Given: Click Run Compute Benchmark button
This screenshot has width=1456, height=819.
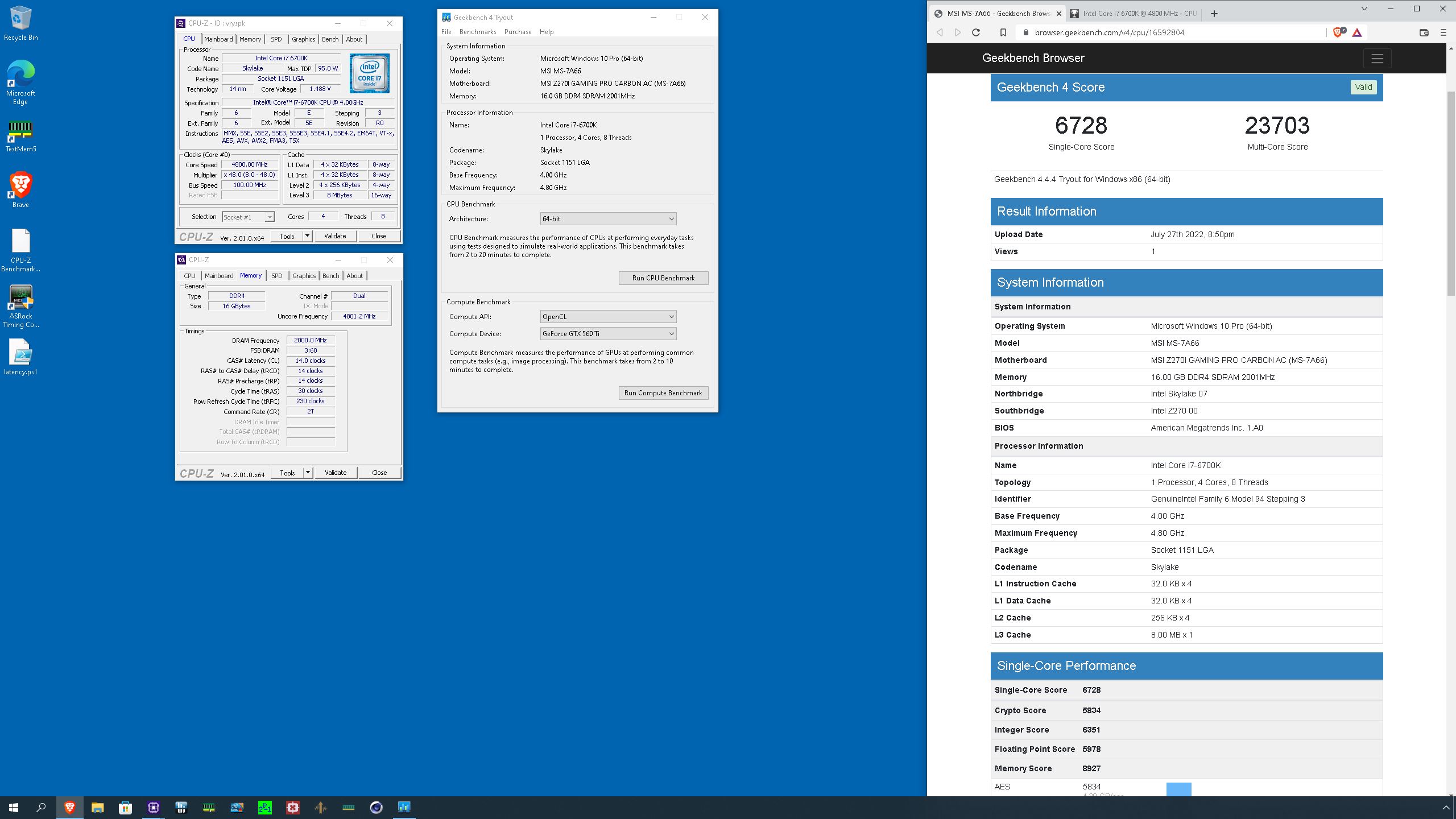Looking at the screenshot, I should [x=663, y=392].
